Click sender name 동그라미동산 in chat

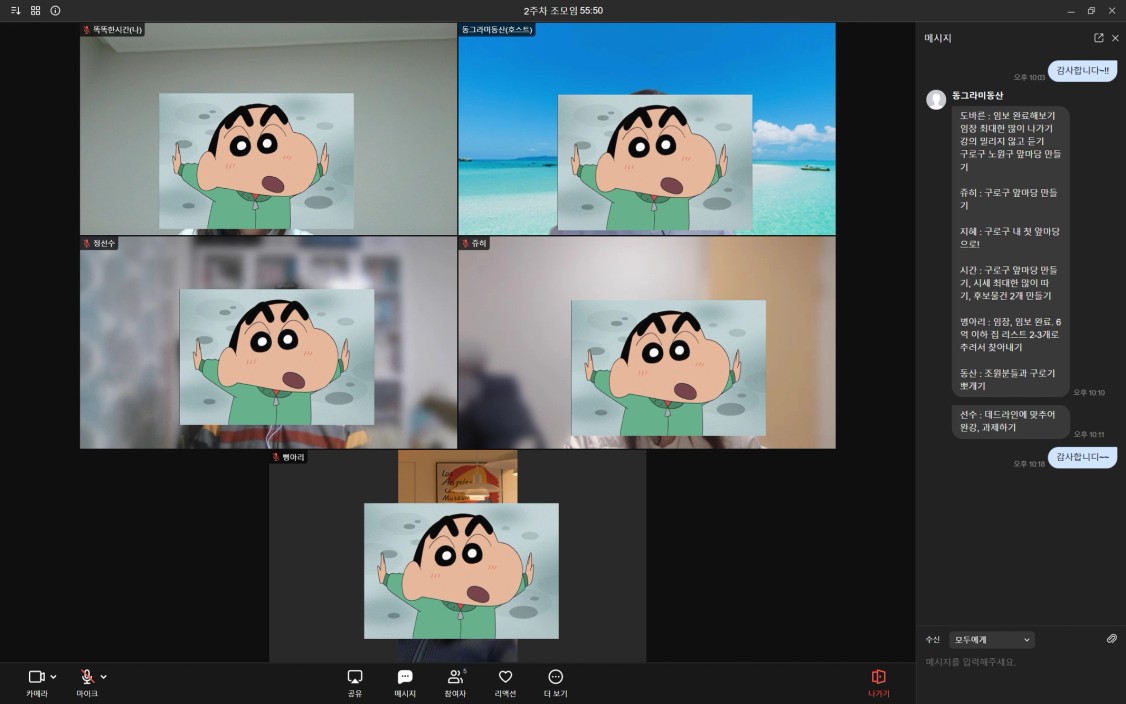[977, 96]
